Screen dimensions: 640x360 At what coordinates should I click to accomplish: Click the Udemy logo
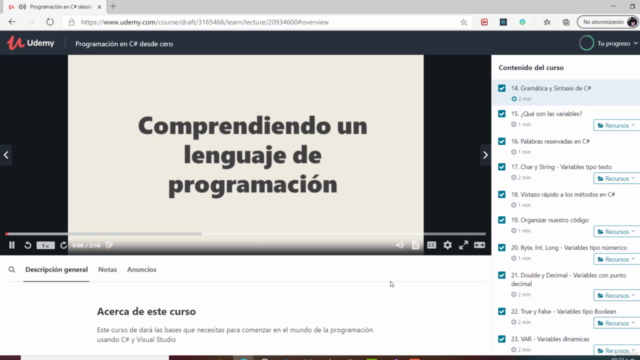pos(31,43)
